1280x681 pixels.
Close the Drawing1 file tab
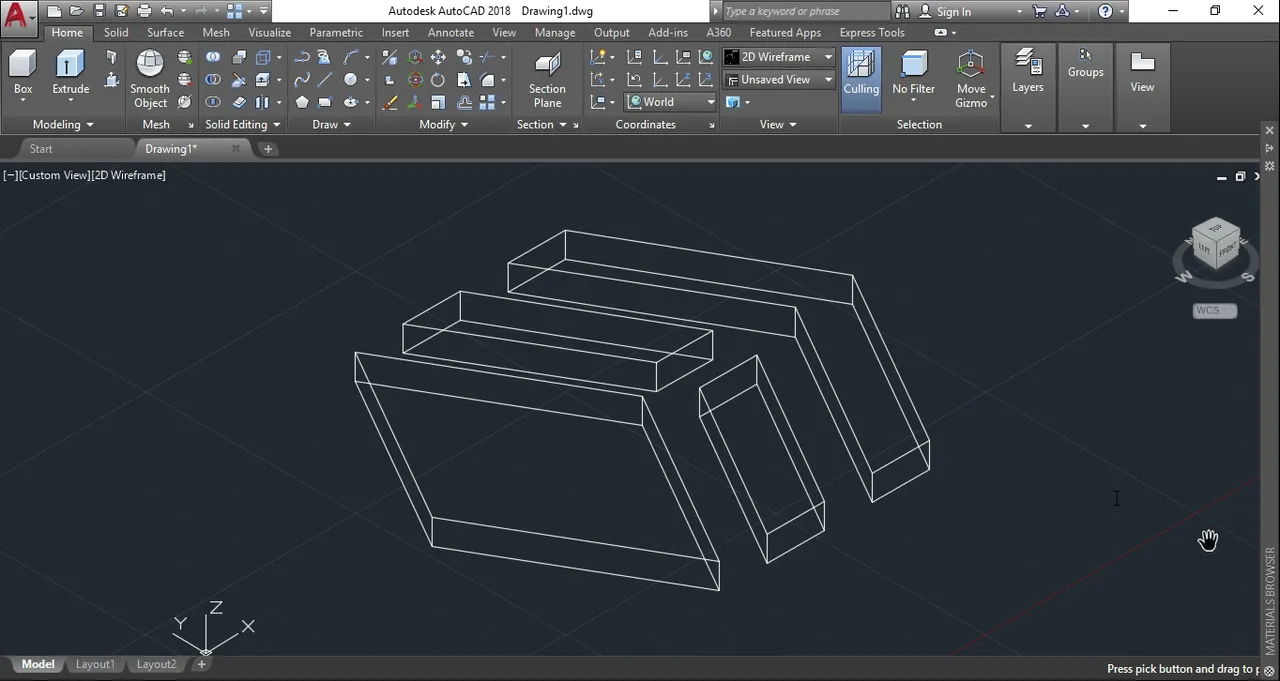[236, 148]
